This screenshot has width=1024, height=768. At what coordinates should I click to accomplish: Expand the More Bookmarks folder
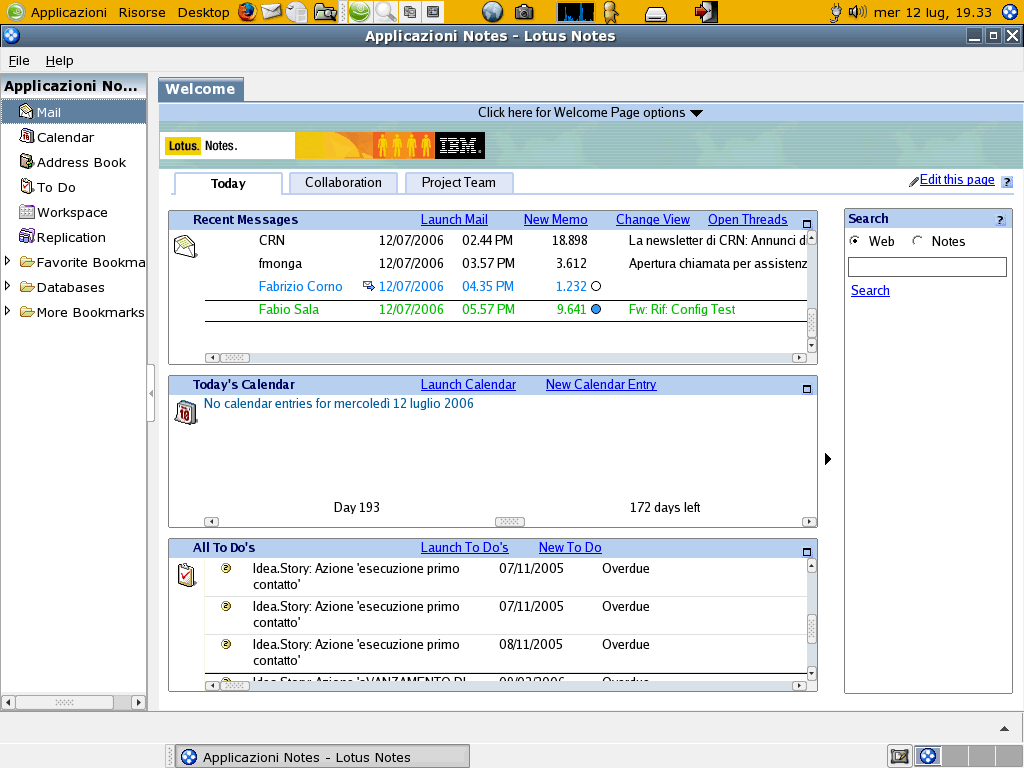pyautogui.click(x=7, y=312)
